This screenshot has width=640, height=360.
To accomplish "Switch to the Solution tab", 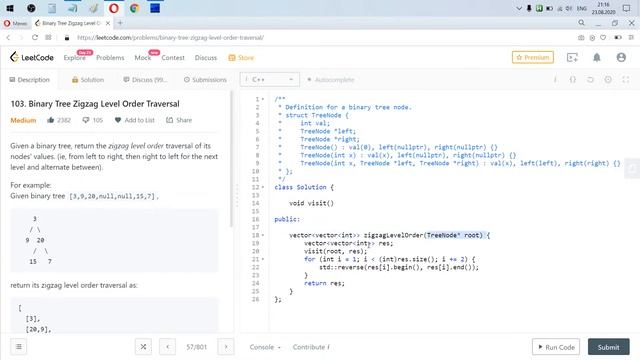I will 88,80.
